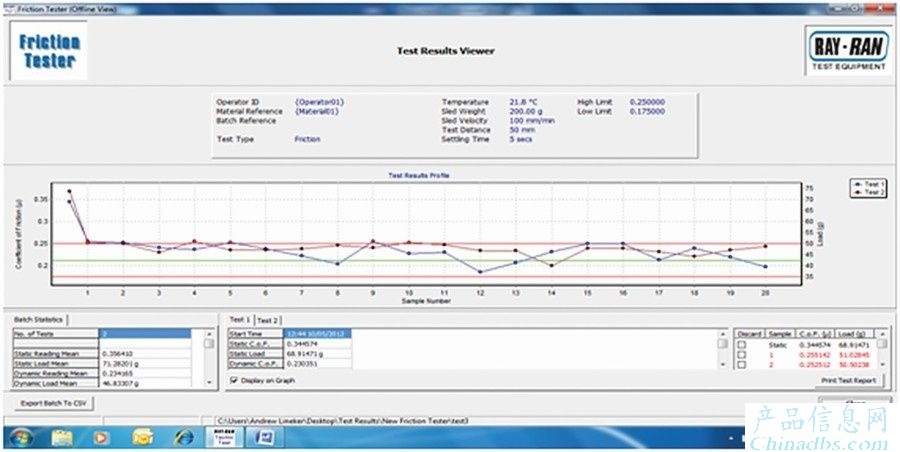This screenshot has height=452, width=900.
Task: Tick the Discard checkbox for sample 1
Action: (742, 355)
